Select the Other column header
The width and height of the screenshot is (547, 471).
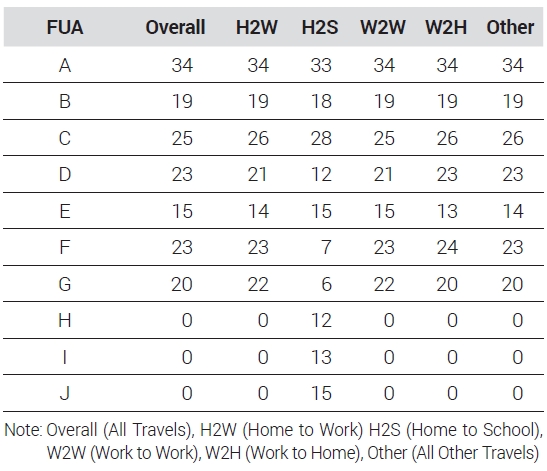(510, 27)
